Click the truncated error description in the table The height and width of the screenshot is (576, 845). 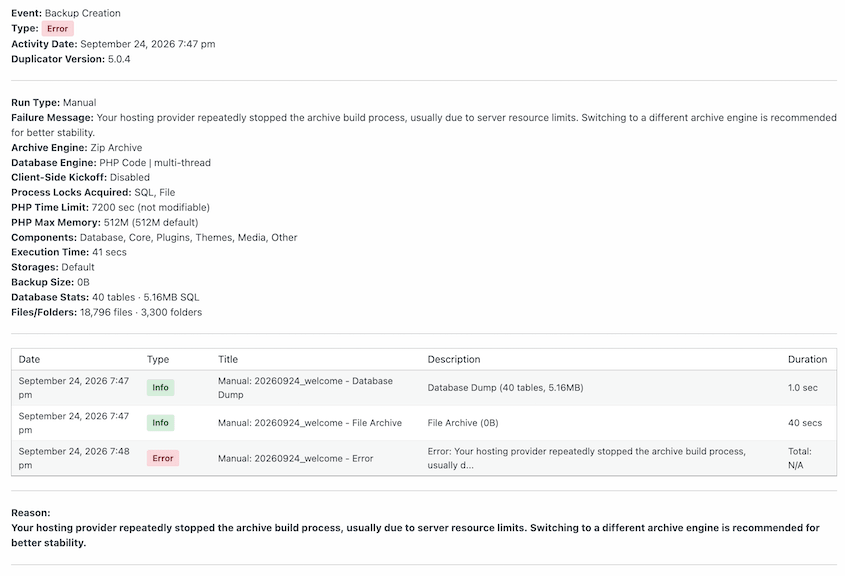(587, 459)
